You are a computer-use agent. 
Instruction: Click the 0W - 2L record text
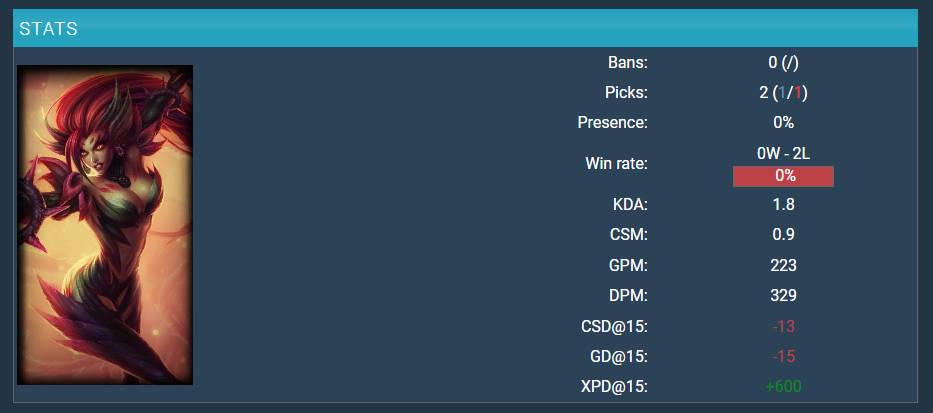783,154
